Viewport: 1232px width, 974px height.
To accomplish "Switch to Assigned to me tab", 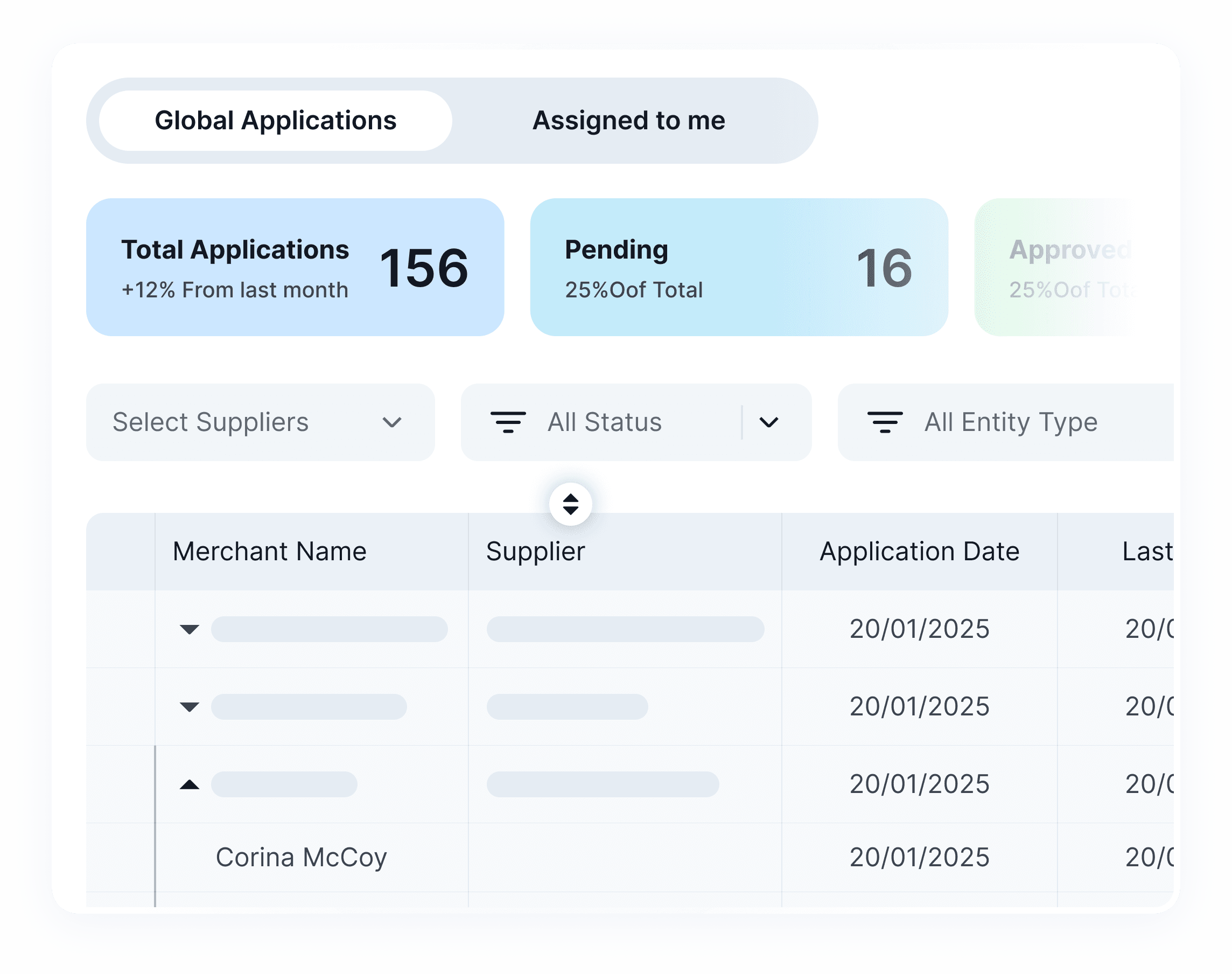I will [628, 121].
